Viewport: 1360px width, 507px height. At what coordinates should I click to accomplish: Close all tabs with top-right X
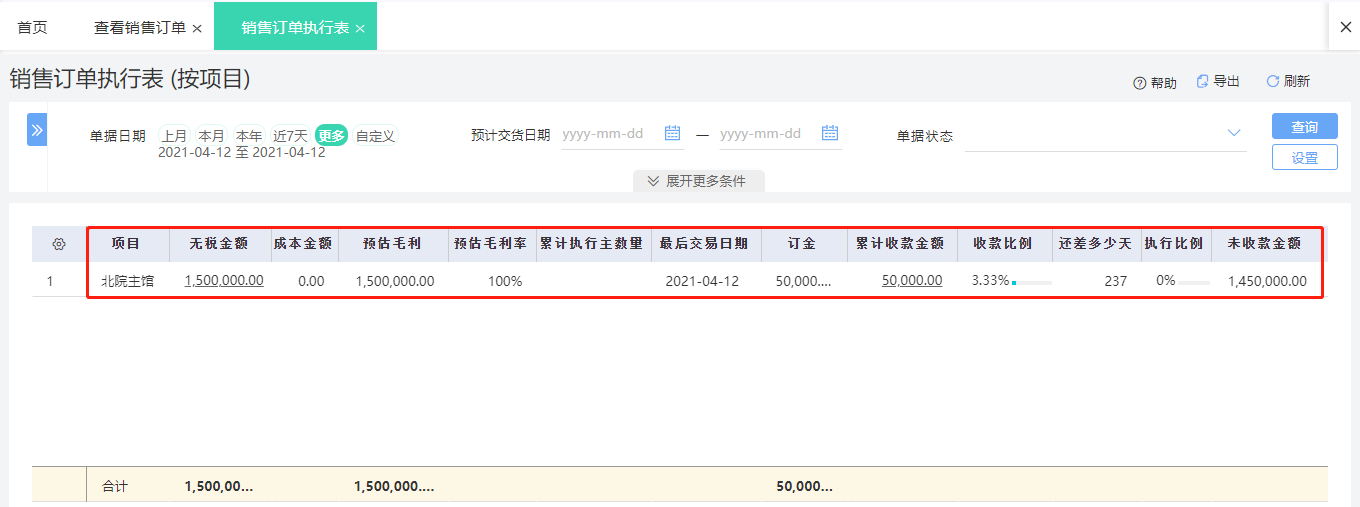click(x=1346, y=28)
